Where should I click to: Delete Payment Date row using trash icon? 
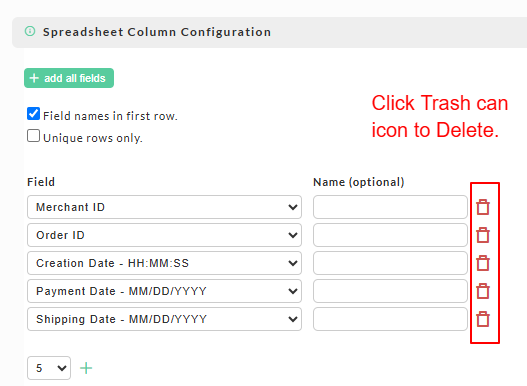pos(483,291)
